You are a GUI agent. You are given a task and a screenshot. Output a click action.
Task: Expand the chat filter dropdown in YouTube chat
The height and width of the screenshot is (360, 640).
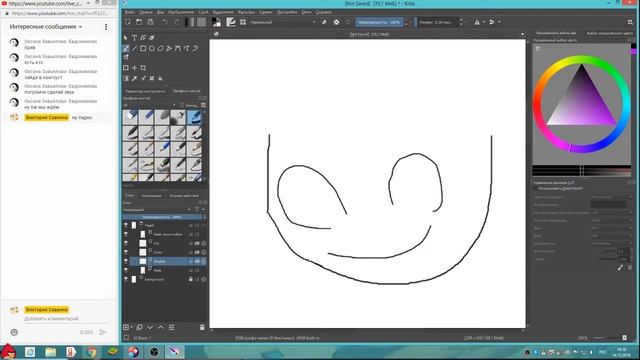80,27
